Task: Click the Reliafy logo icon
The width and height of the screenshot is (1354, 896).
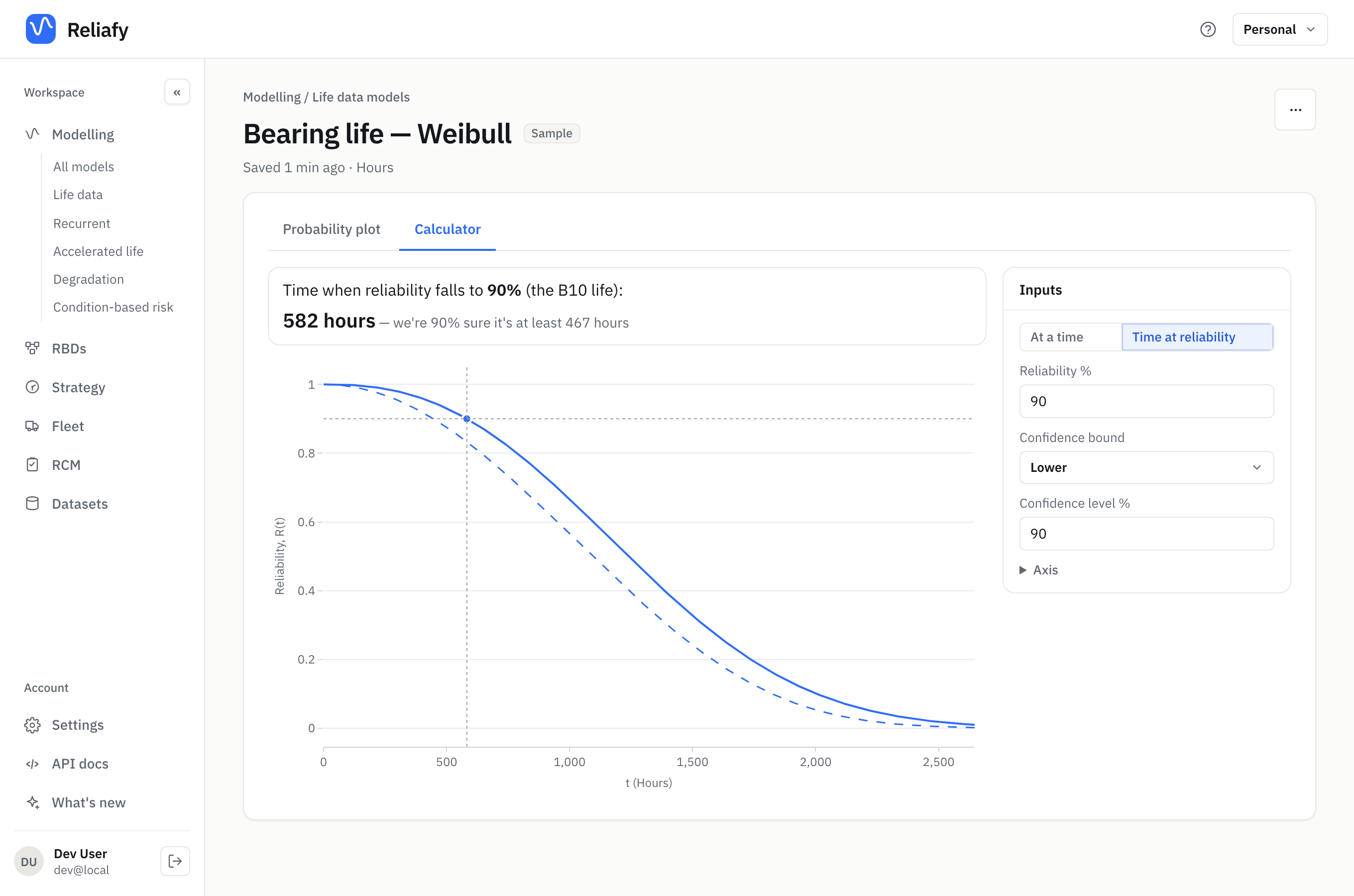Action: [40, 29]
